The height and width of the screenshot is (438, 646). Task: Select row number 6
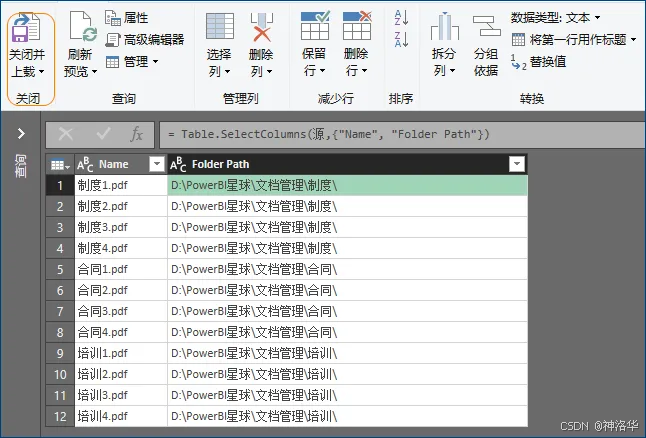coord(60,290)
